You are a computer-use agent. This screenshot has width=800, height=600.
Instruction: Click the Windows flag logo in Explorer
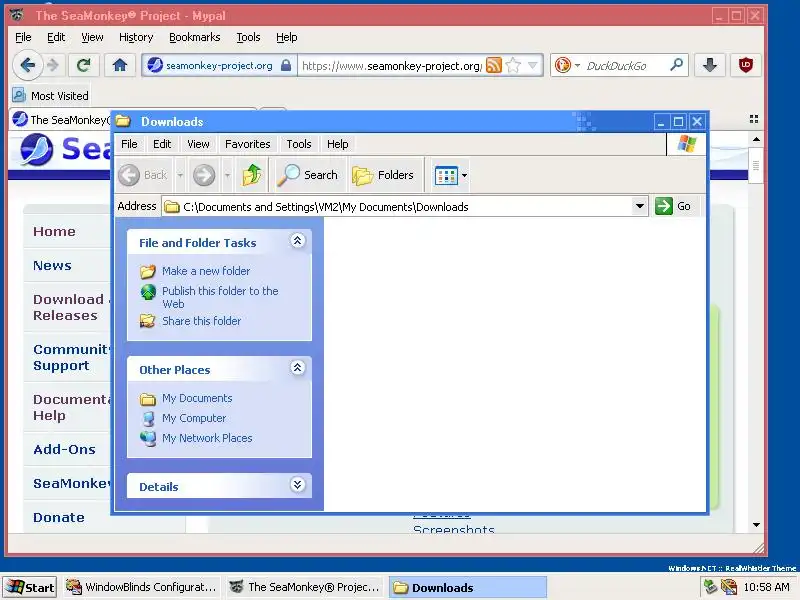coord(687,144)
